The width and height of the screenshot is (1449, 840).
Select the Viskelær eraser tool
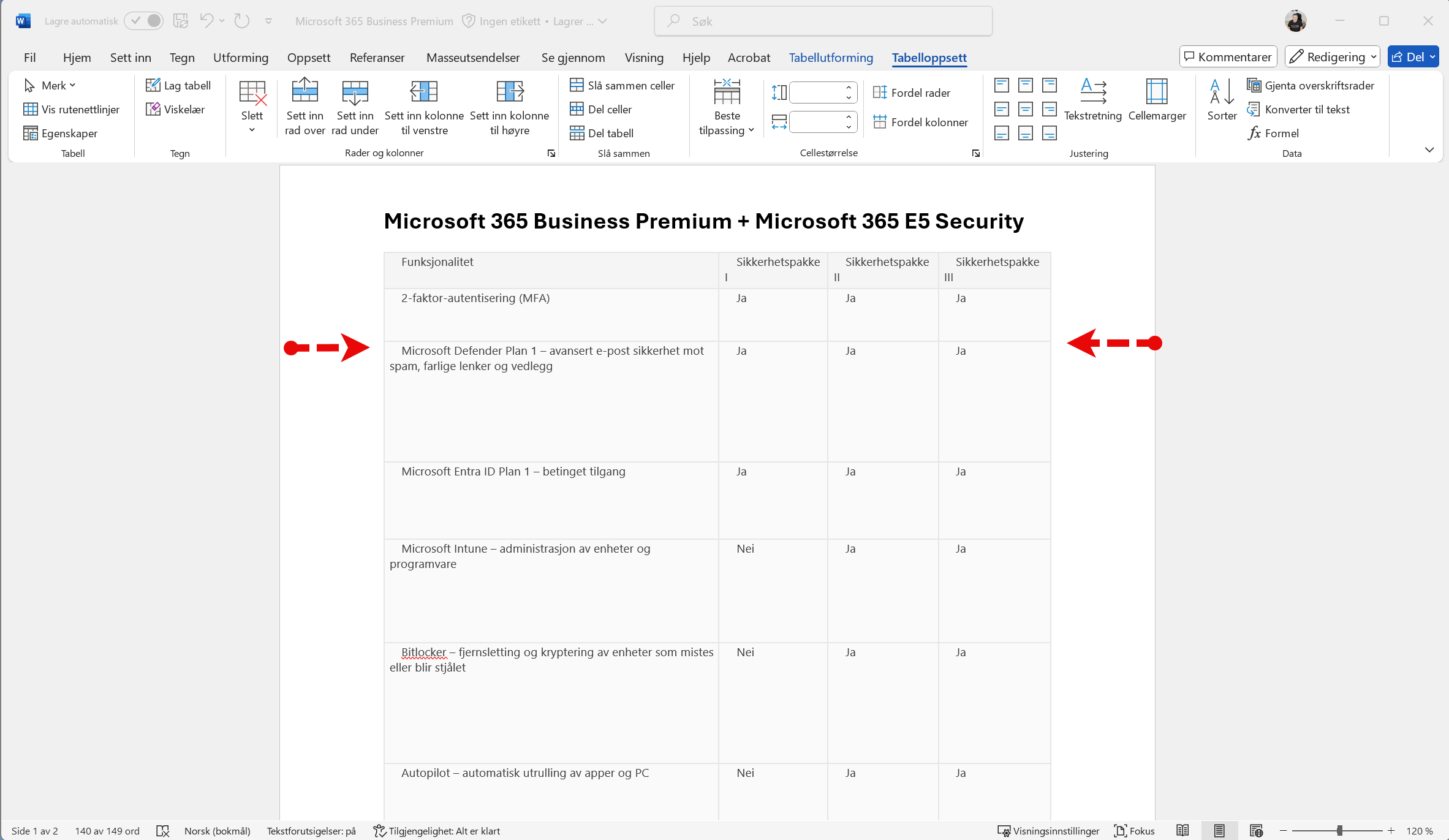pos(175,109)
